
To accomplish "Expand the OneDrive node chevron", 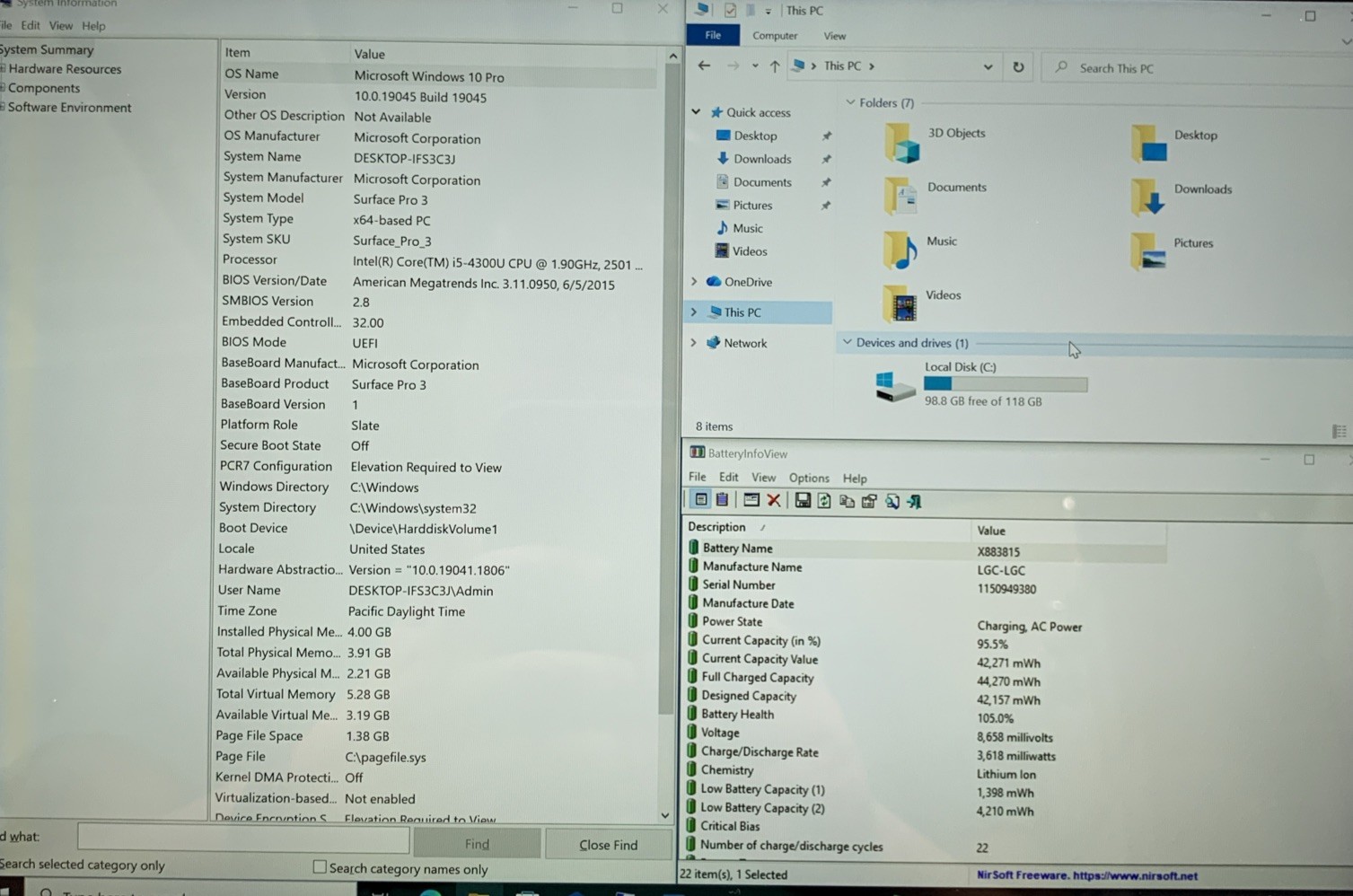I will coord(693,282).
